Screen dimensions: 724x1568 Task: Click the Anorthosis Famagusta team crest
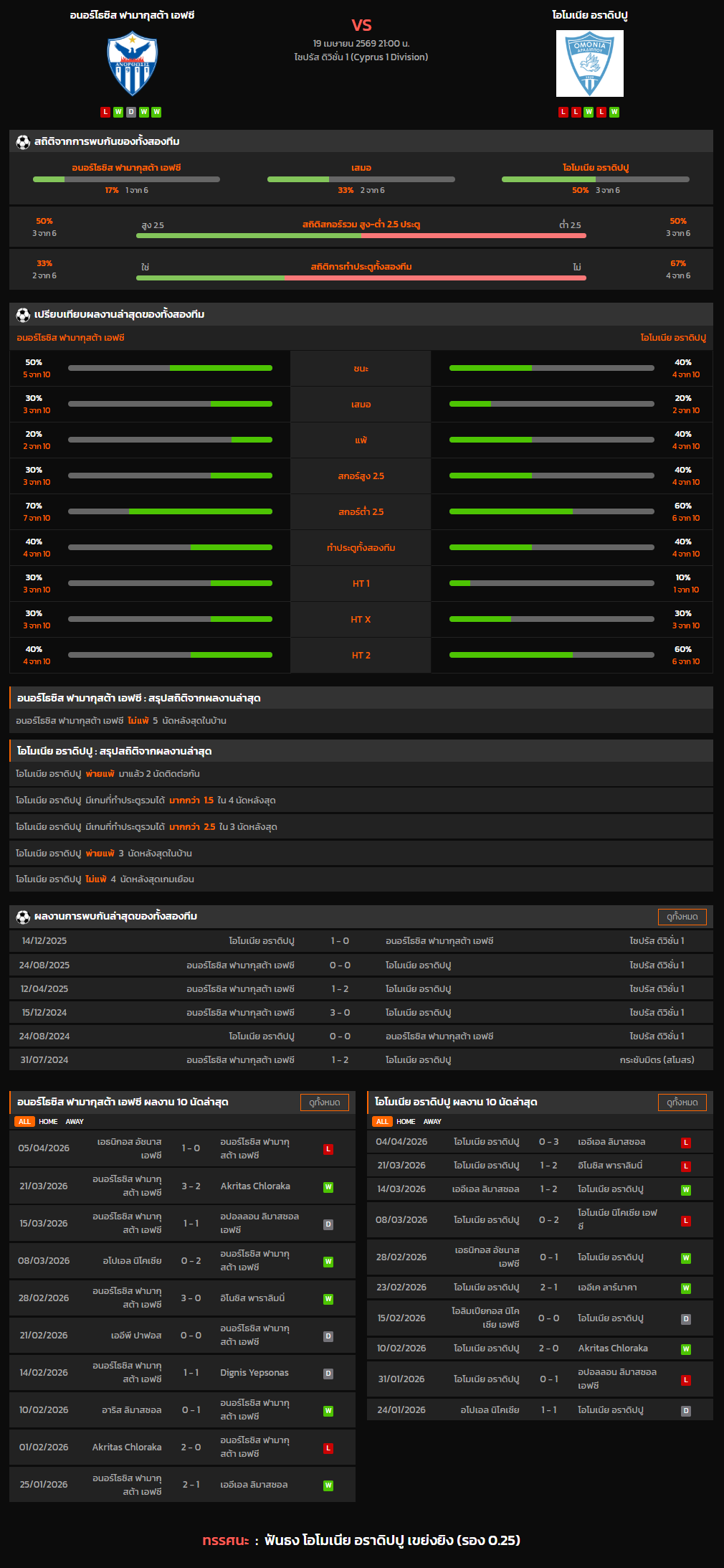132,64
